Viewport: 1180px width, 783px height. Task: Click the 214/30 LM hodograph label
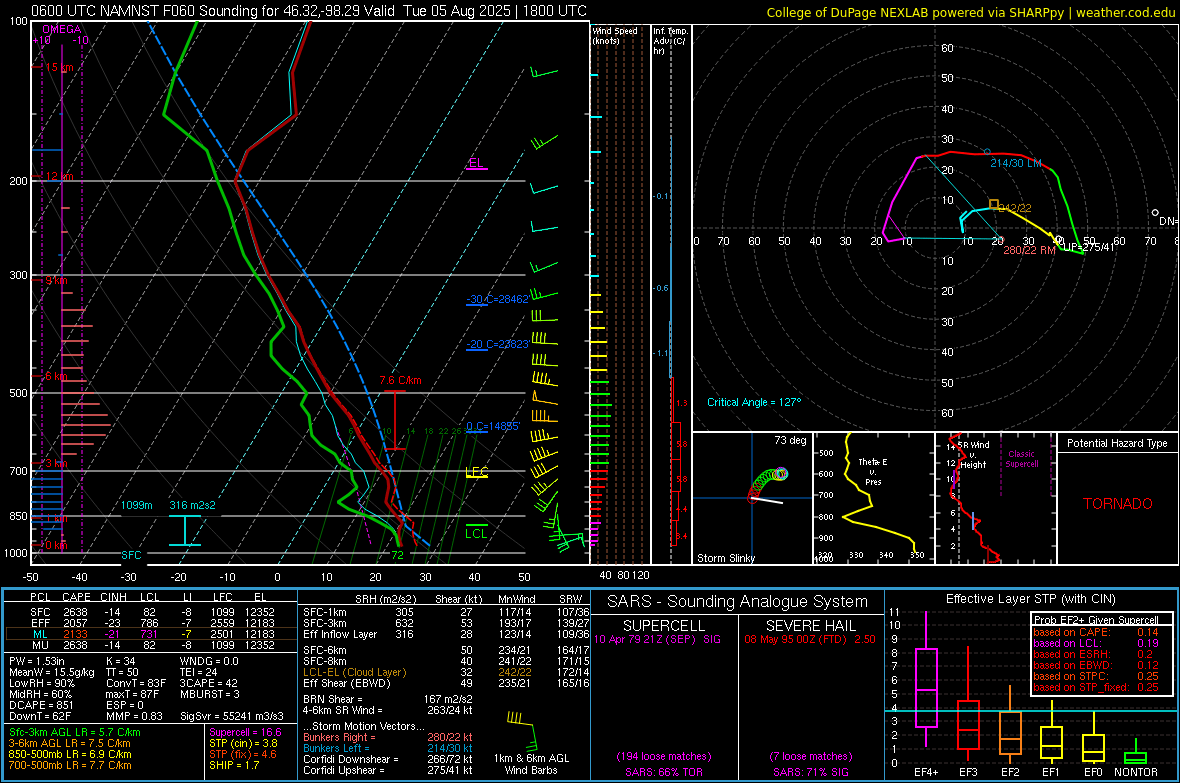[x=1015, y=163]
